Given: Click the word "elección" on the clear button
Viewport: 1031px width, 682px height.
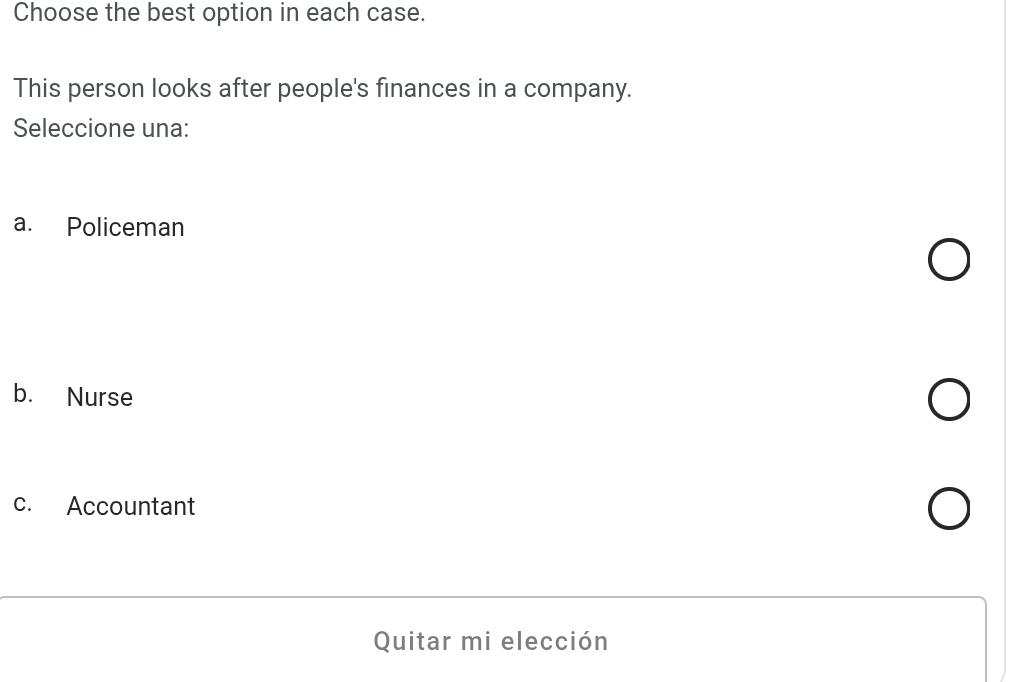Looking at the screenshot, I should [x=554, y=641].
